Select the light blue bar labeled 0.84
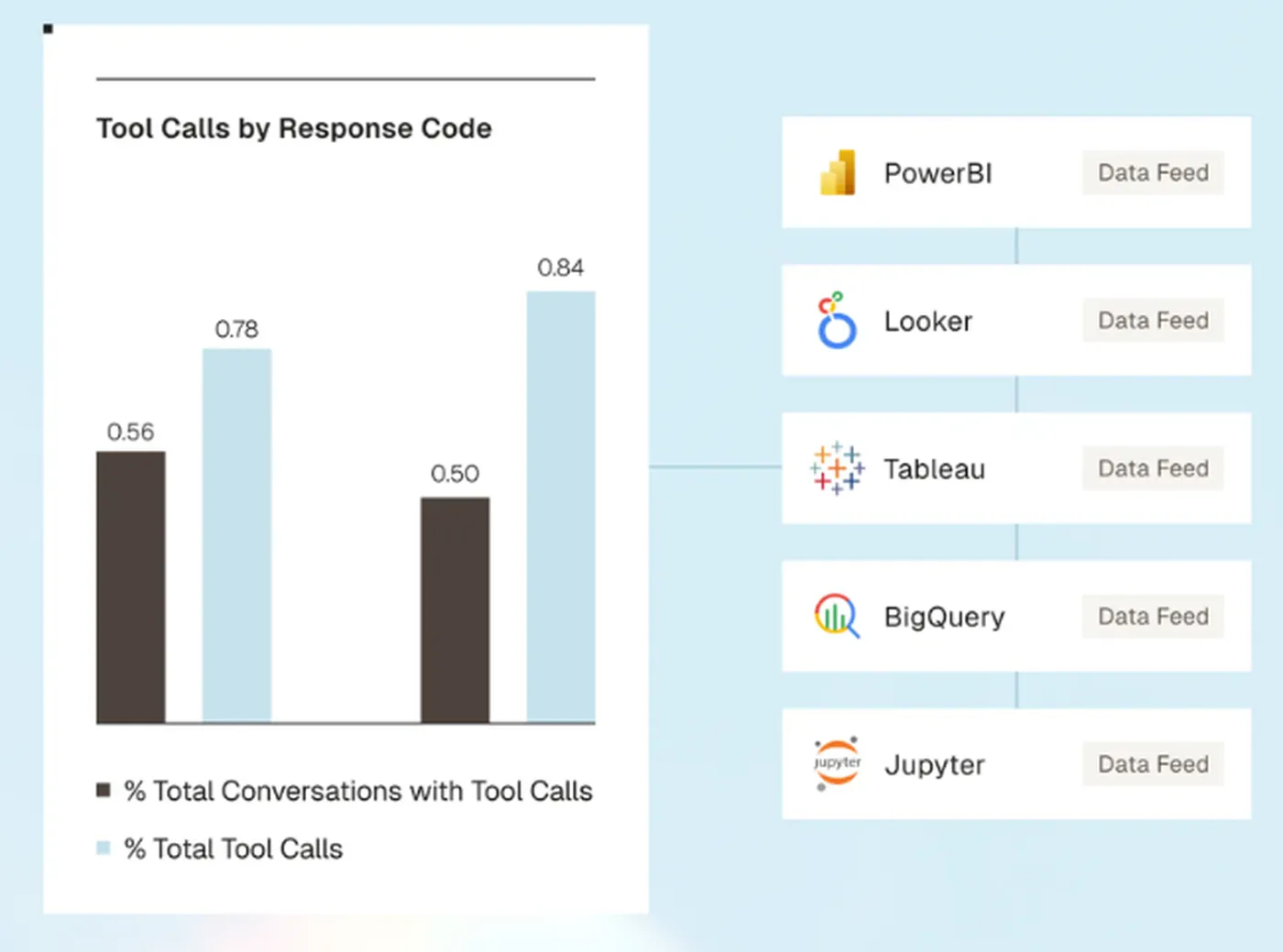The image size is (1283, 952). pos(560,507)
